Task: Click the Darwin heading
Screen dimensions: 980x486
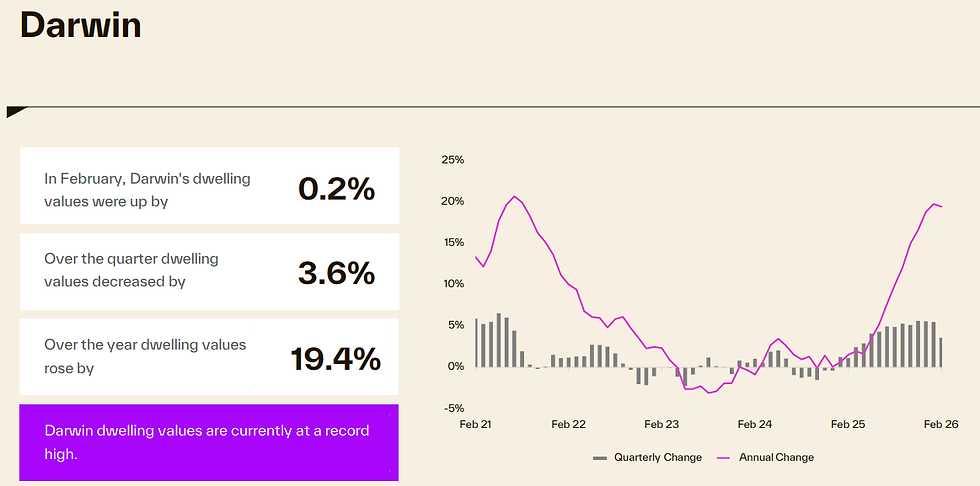Action: click(81, 26)
